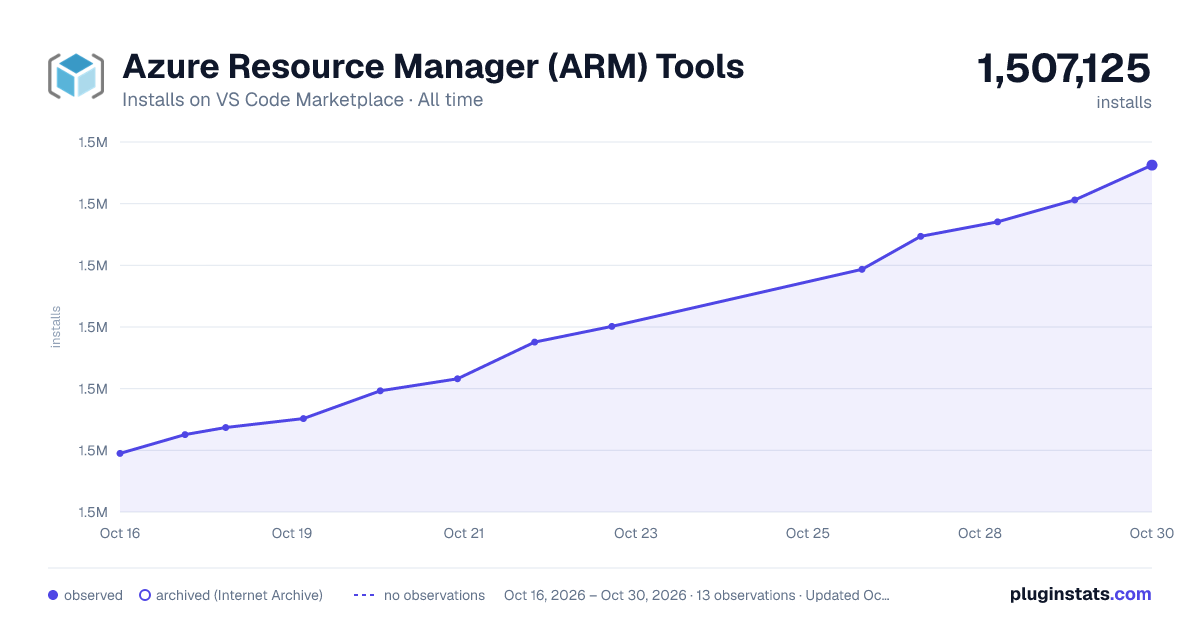
Task: Click the 'Oct 25' x-axis label
Action: tap(808, 533)
